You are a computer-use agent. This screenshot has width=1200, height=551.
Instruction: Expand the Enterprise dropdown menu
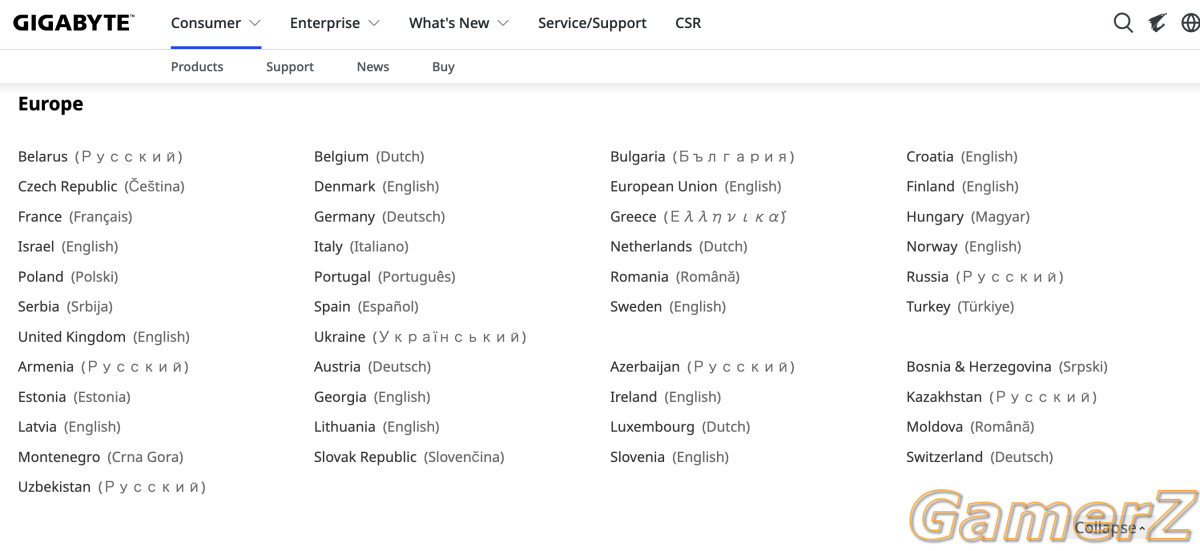[335, 23]
